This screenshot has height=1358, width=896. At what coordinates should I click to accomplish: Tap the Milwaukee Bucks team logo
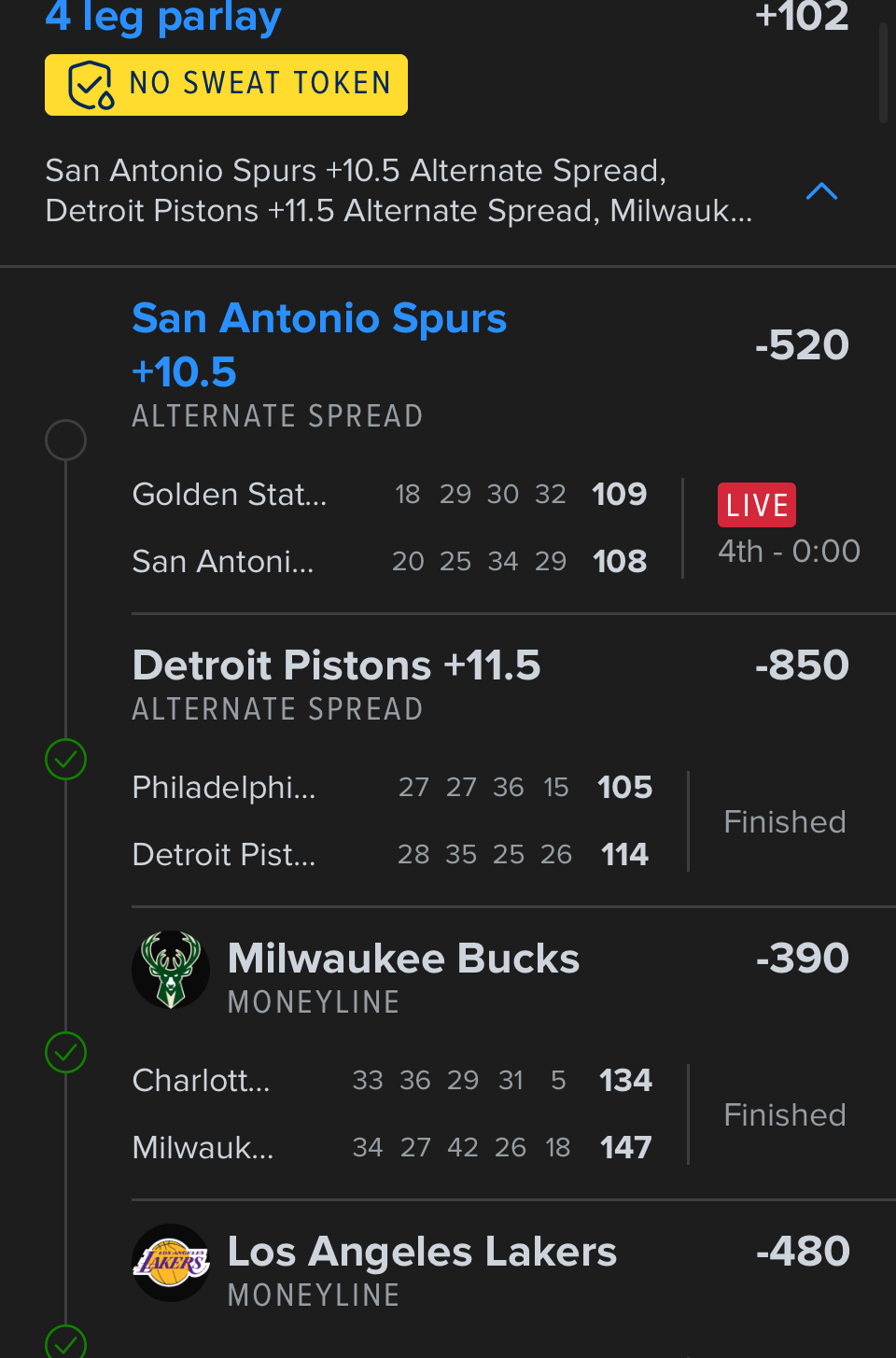(x=171, y=970)
